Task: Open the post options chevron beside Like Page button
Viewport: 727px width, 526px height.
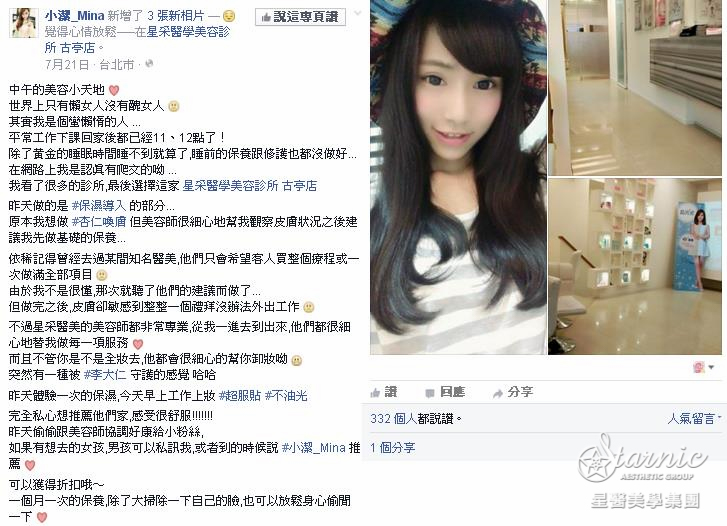Action: 357,13
